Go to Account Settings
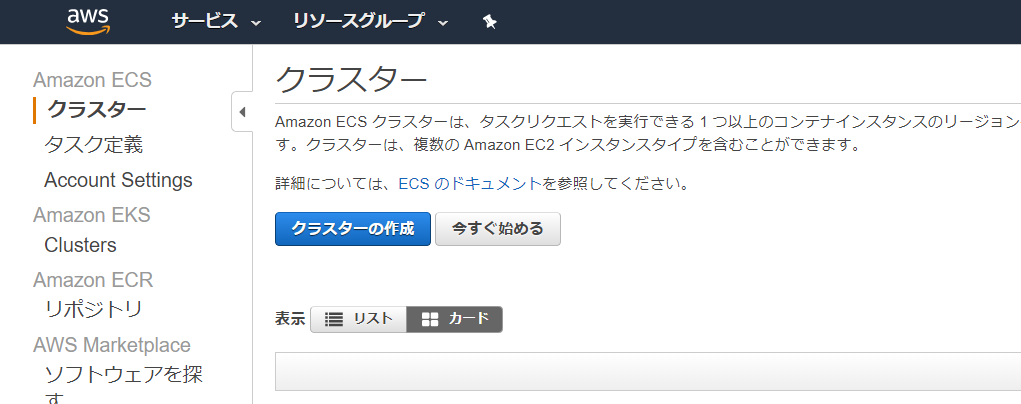Image resolution: width=1021 pixels, height=404 pixels. tap(119, 180)
